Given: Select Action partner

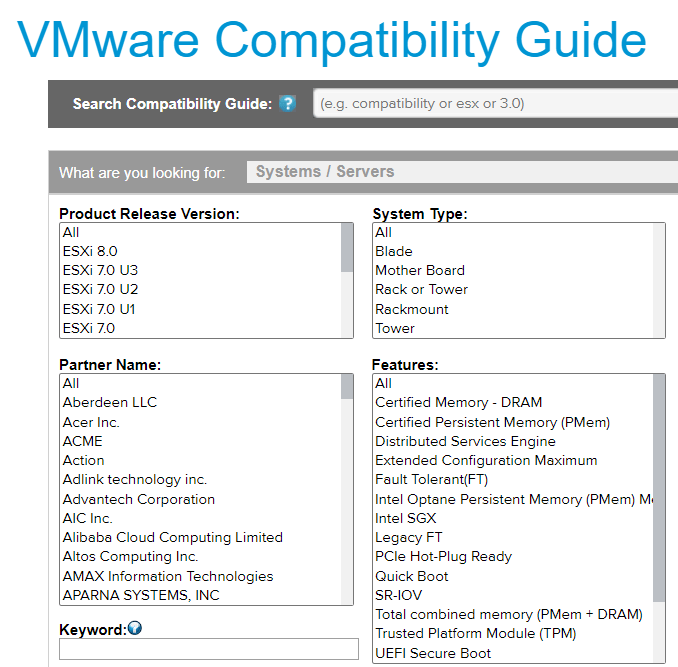Looking at the screenshot, I should click(200, 460).
